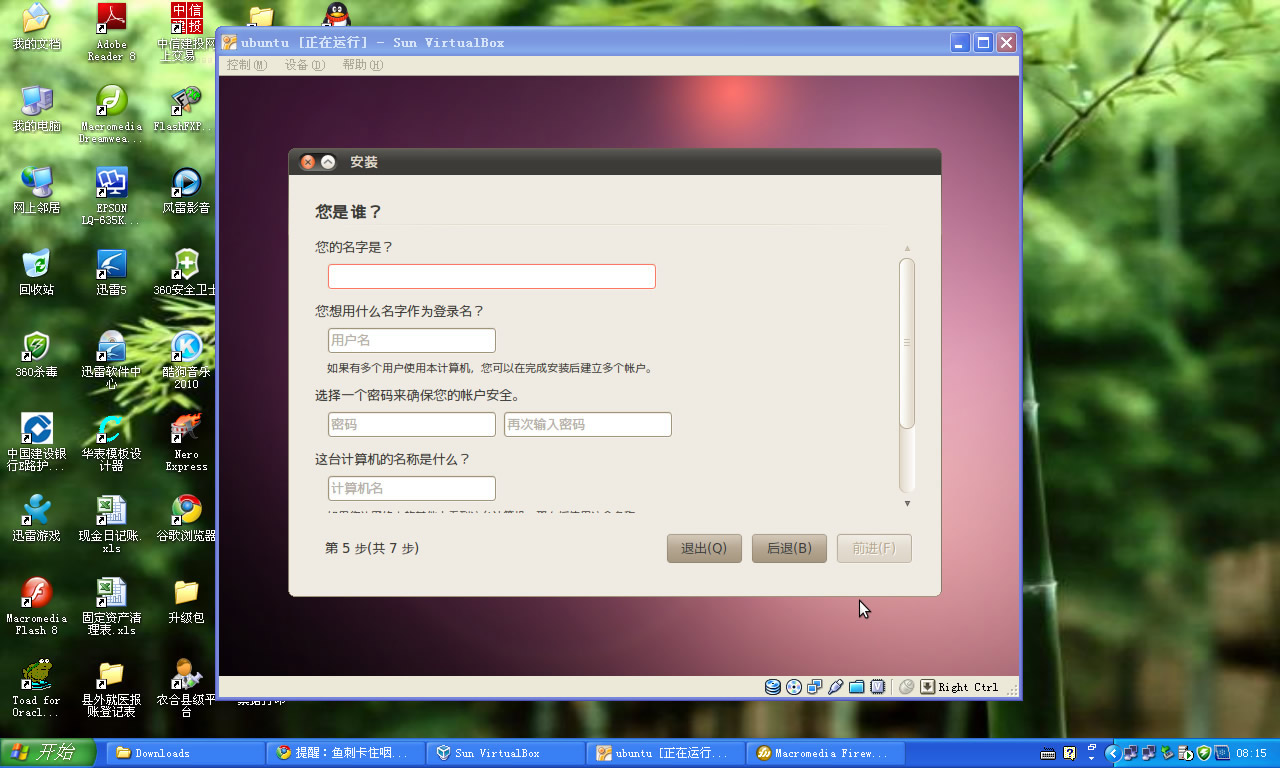
Task: Open the EPSON LQ-635K desktop shortcut
Action: (111, 197)
